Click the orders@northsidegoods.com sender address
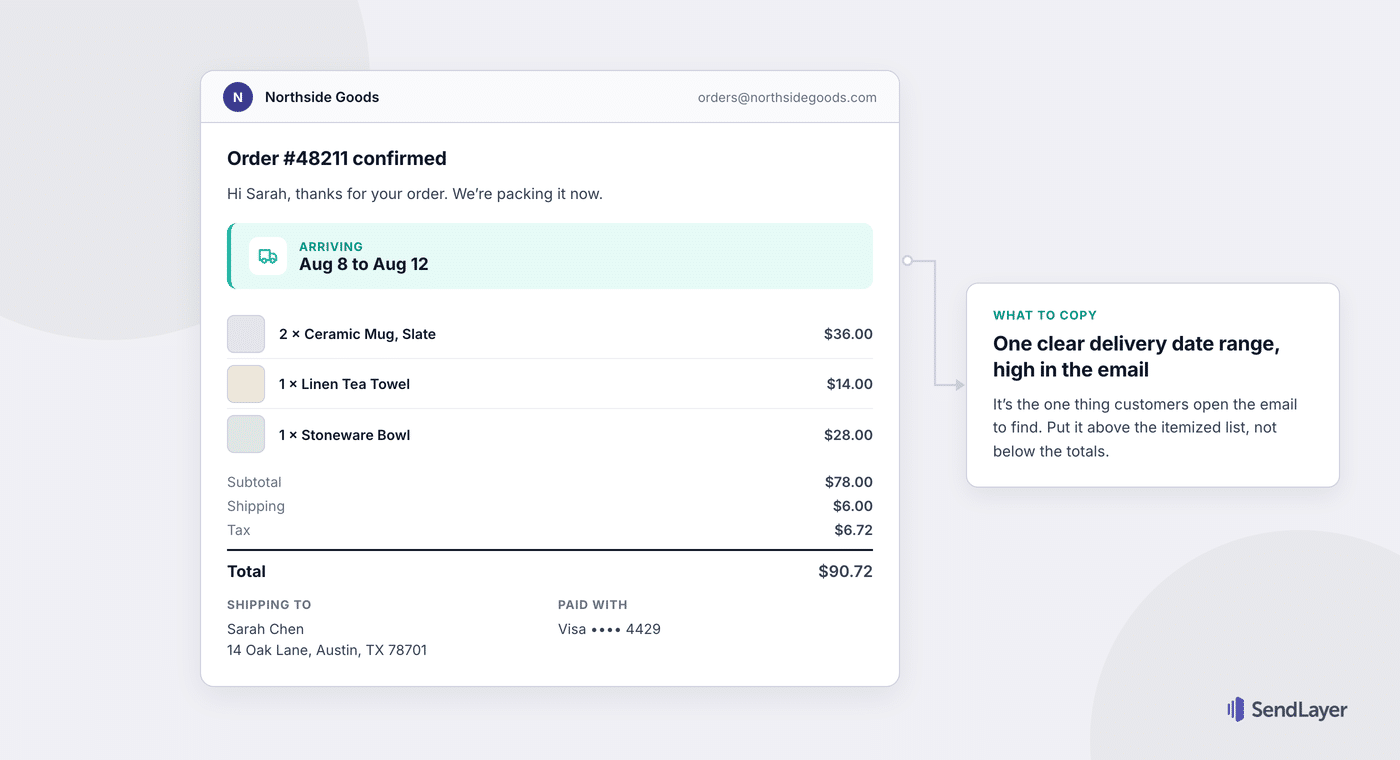The image size is (1400, 760). click(787, 98)
